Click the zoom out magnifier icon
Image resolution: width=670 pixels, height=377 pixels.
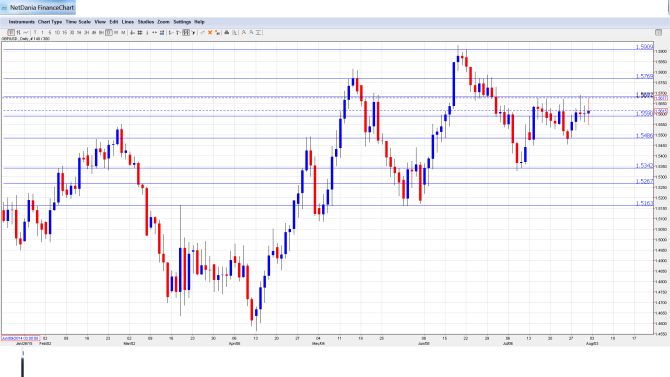(251, 32)
